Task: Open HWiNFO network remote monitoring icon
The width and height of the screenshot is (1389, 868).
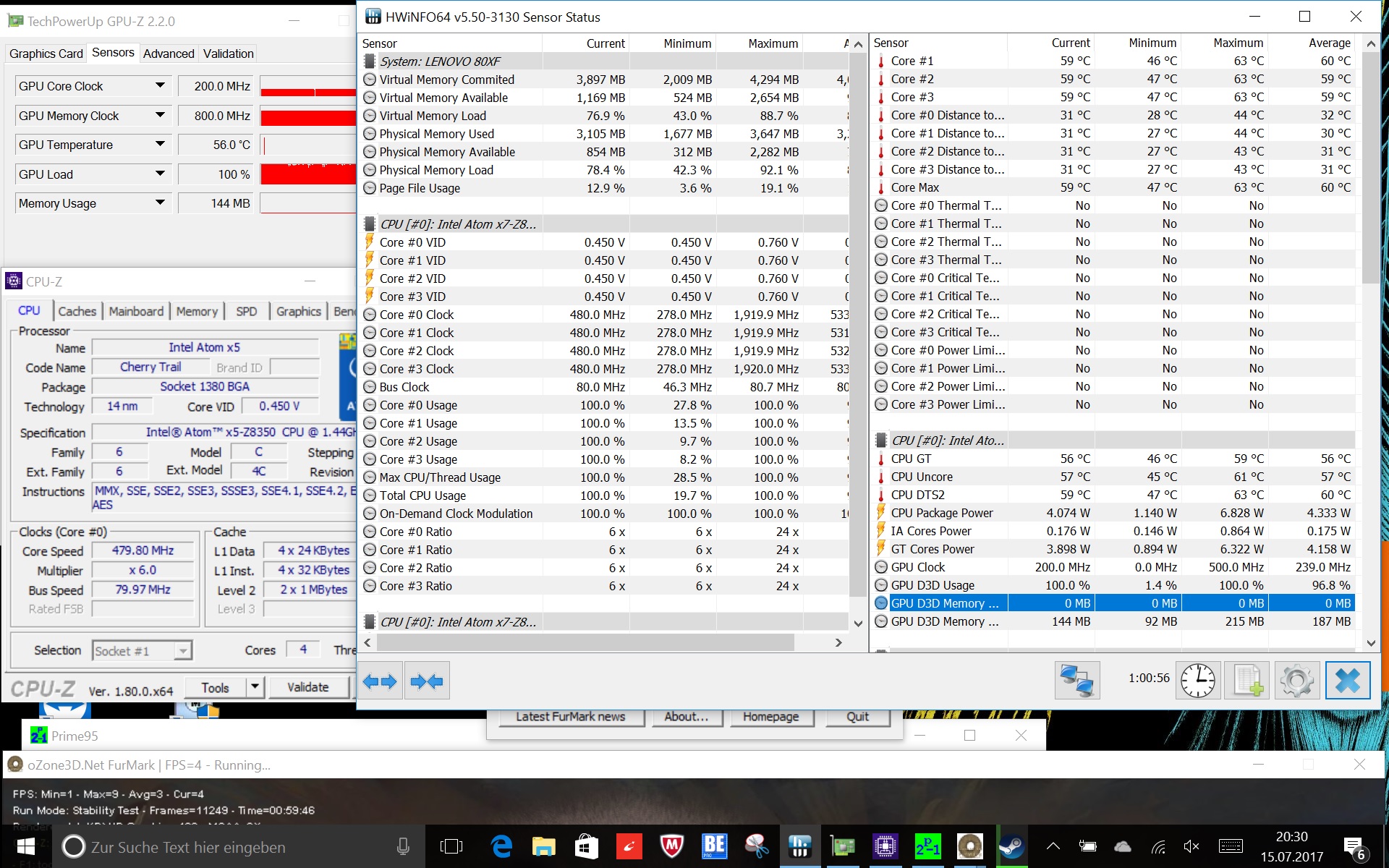Action: [x=1077, y=681]
